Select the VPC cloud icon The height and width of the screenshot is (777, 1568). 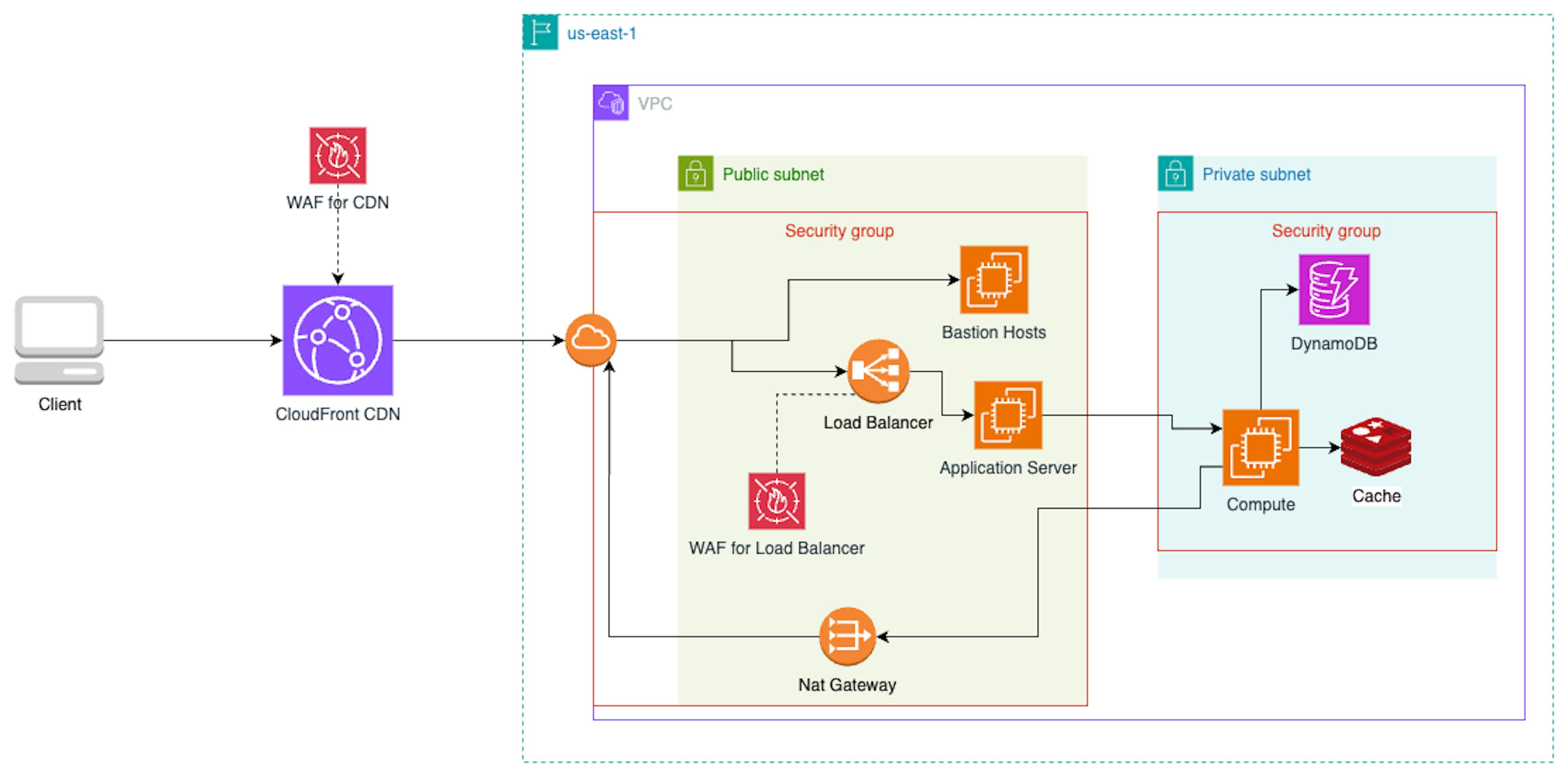(610, 103)
